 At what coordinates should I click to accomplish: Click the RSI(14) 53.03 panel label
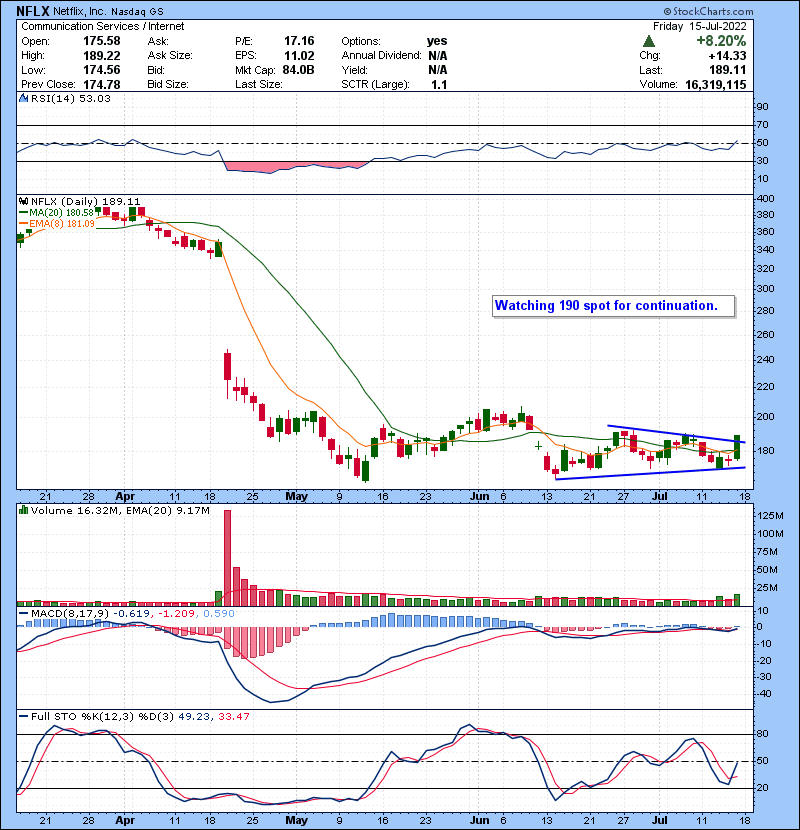pos(70,98)
